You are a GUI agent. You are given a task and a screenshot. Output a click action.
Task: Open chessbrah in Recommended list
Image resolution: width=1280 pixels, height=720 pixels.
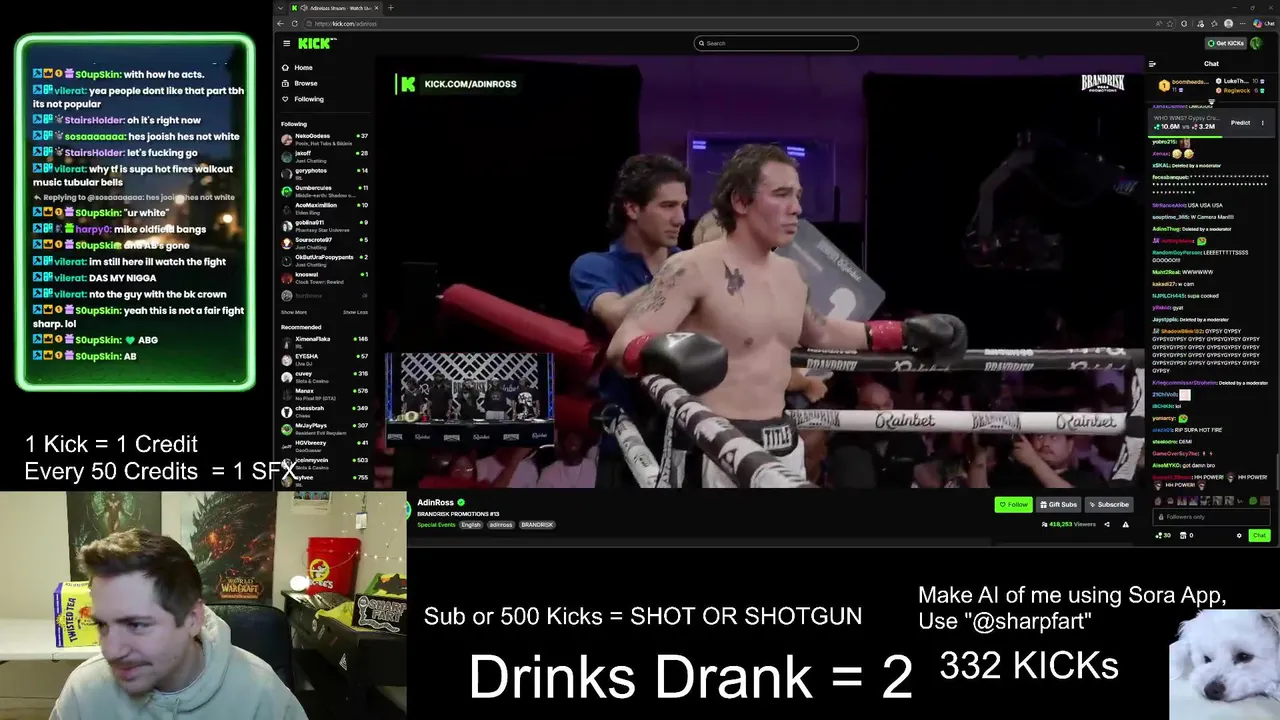(x=324, y=410)
